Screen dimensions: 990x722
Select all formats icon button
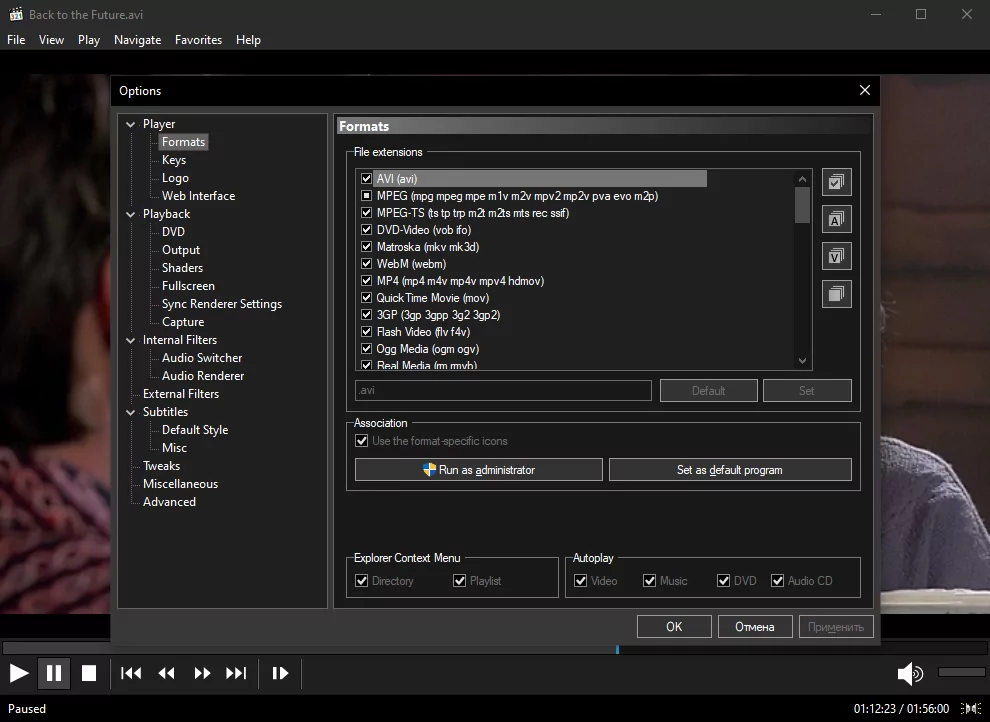(837, 182)
